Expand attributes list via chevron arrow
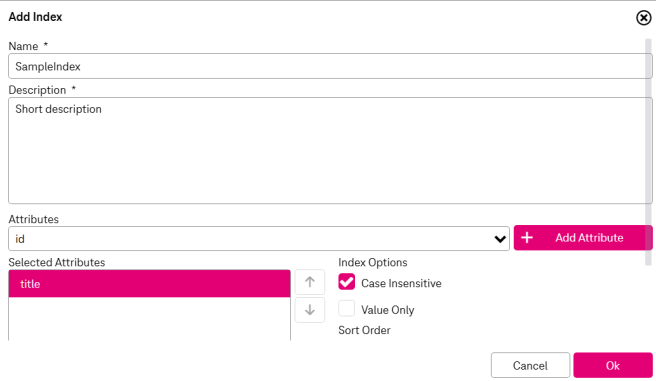Image resolution: width=656 pixels, height=381 pixels. tap(500, 239)
